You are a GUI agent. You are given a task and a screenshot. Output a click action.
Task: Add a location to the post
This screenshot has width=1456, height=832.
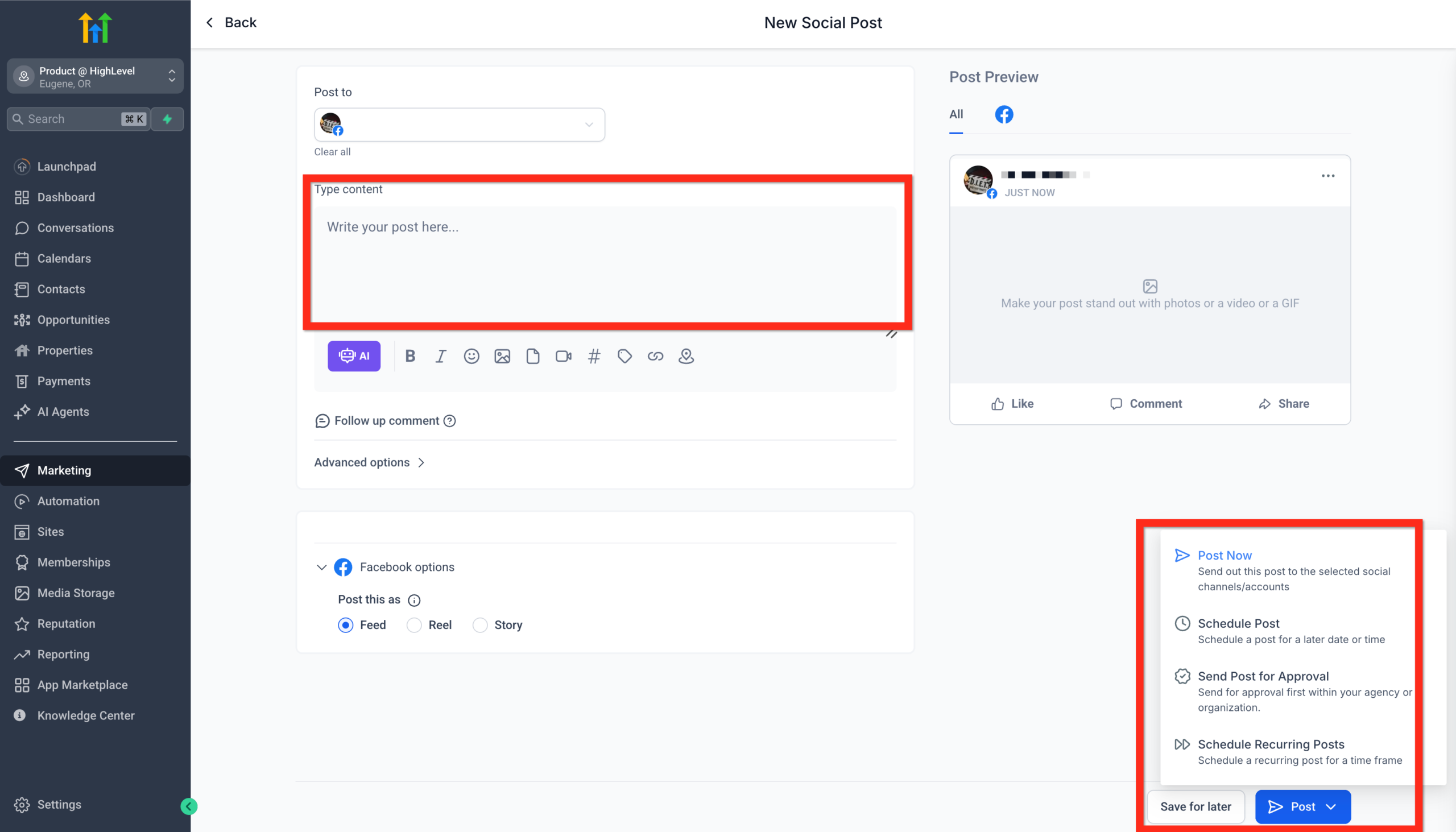click(x=686, y=356)
